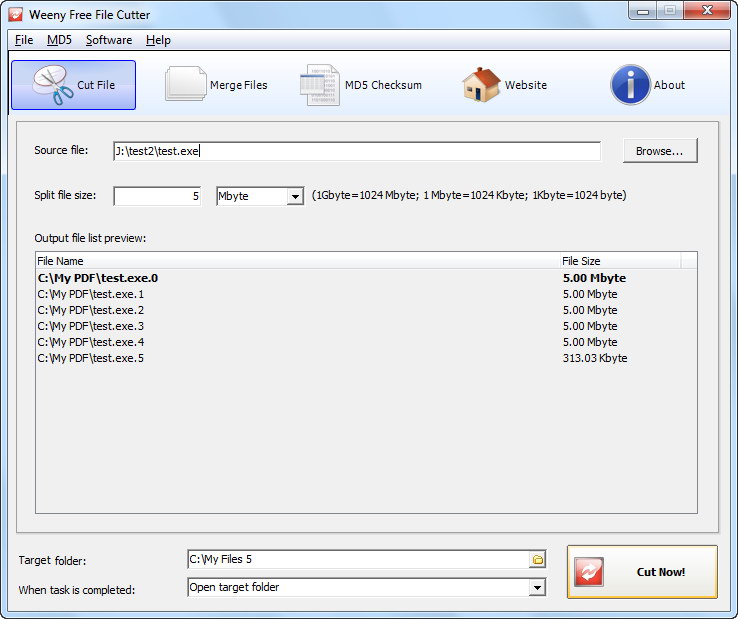This screenshot has width=738, height=619.
Task: Select row C:\My PDF\test.exe.1
Action: pos(366,294)
